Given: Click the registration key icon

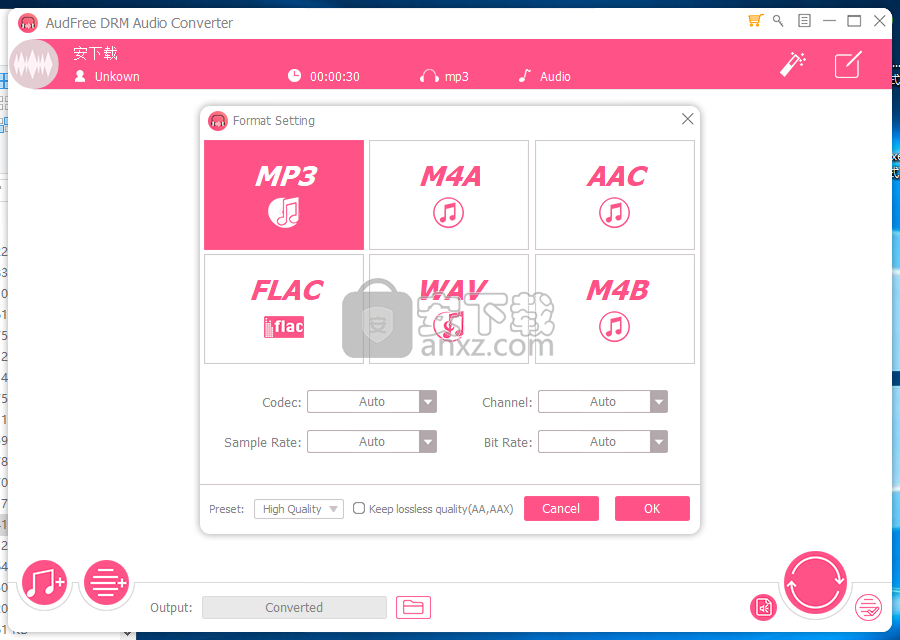Looking at the screenshot, I should [778, 21].
